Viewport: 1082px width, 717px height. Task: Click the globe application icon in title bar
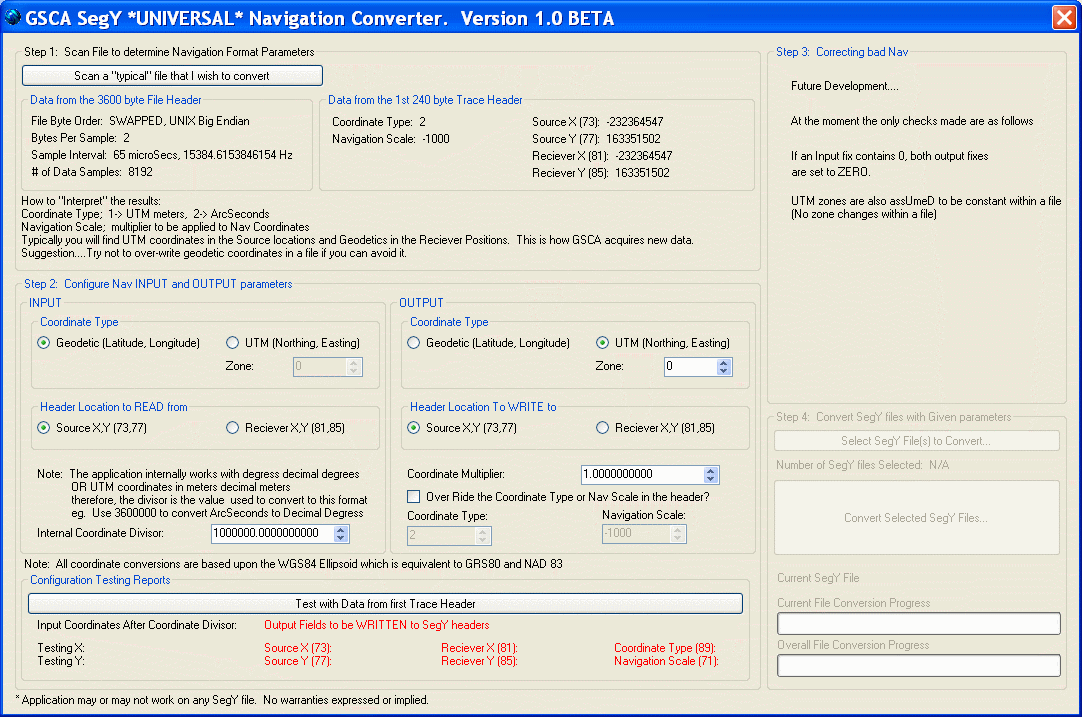point(12,17)
